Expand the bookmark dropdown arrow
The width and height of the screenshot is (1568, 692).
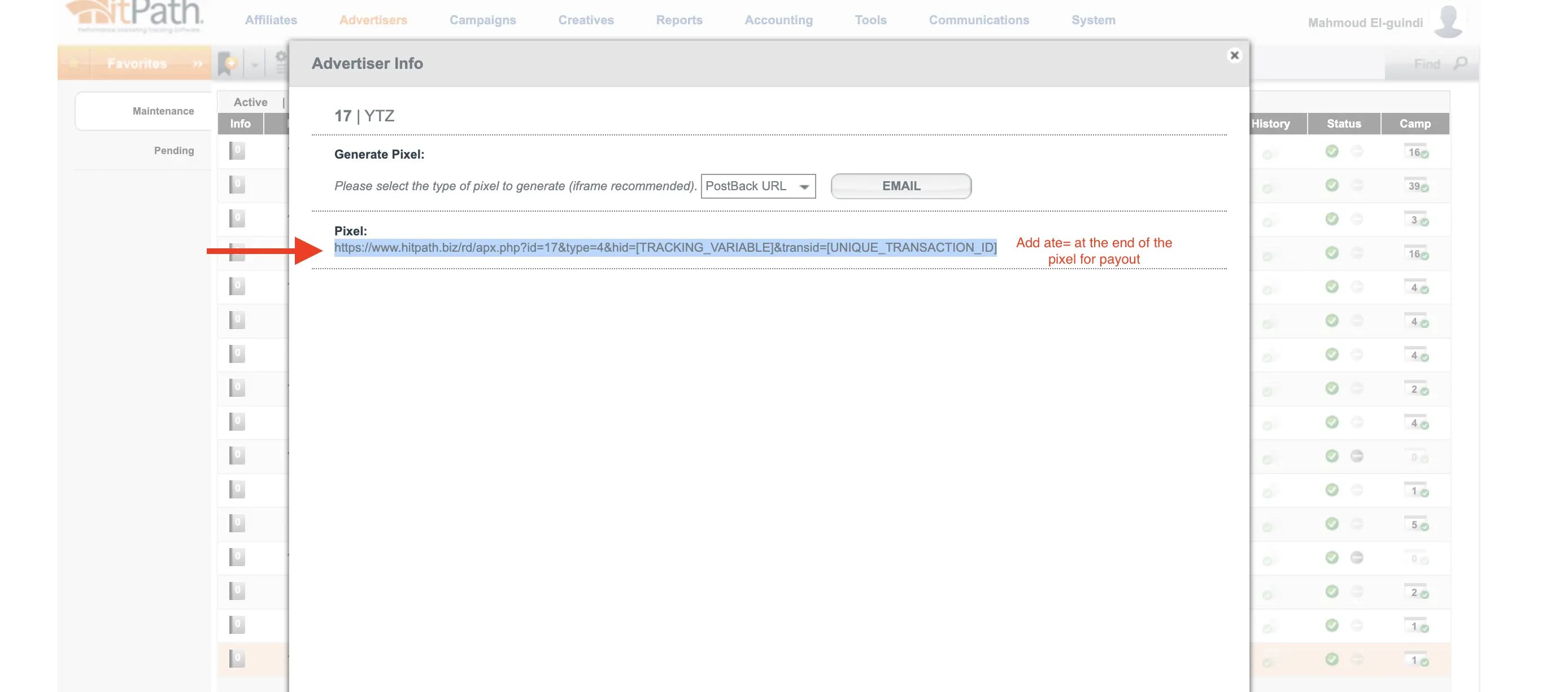[254, 64]
